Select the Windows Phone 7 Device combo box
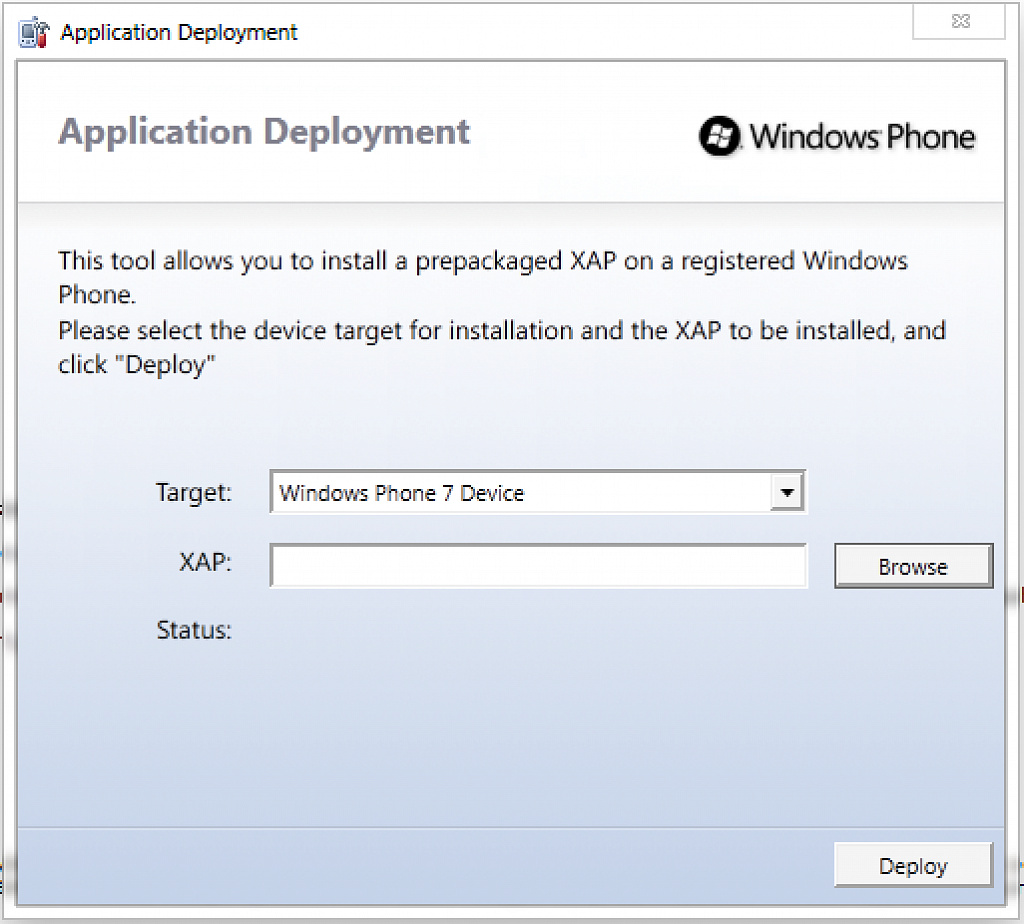 (537, 492)
